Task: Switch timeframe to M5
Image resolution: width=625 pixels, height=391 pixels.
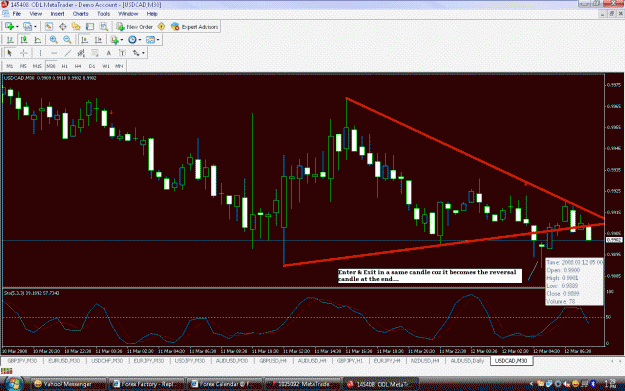Action: coord(24,66)
